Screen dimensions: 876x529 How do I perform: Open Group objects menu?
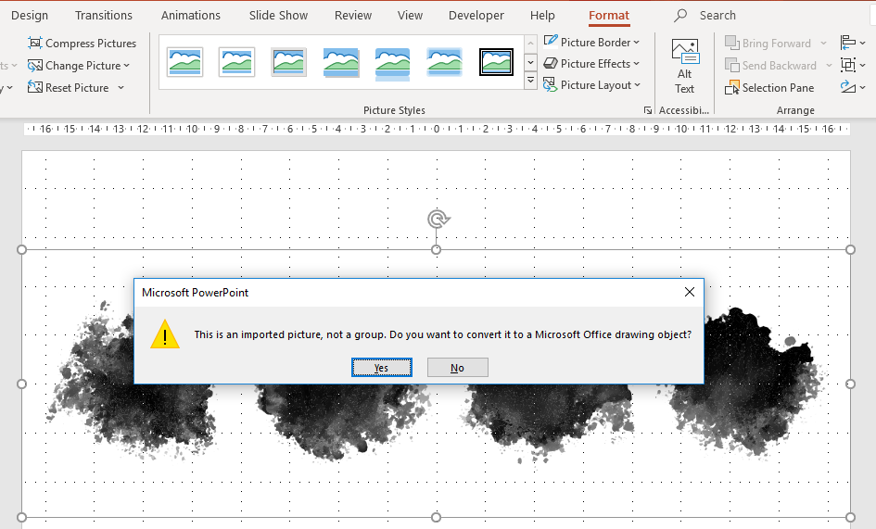[853, 65]
